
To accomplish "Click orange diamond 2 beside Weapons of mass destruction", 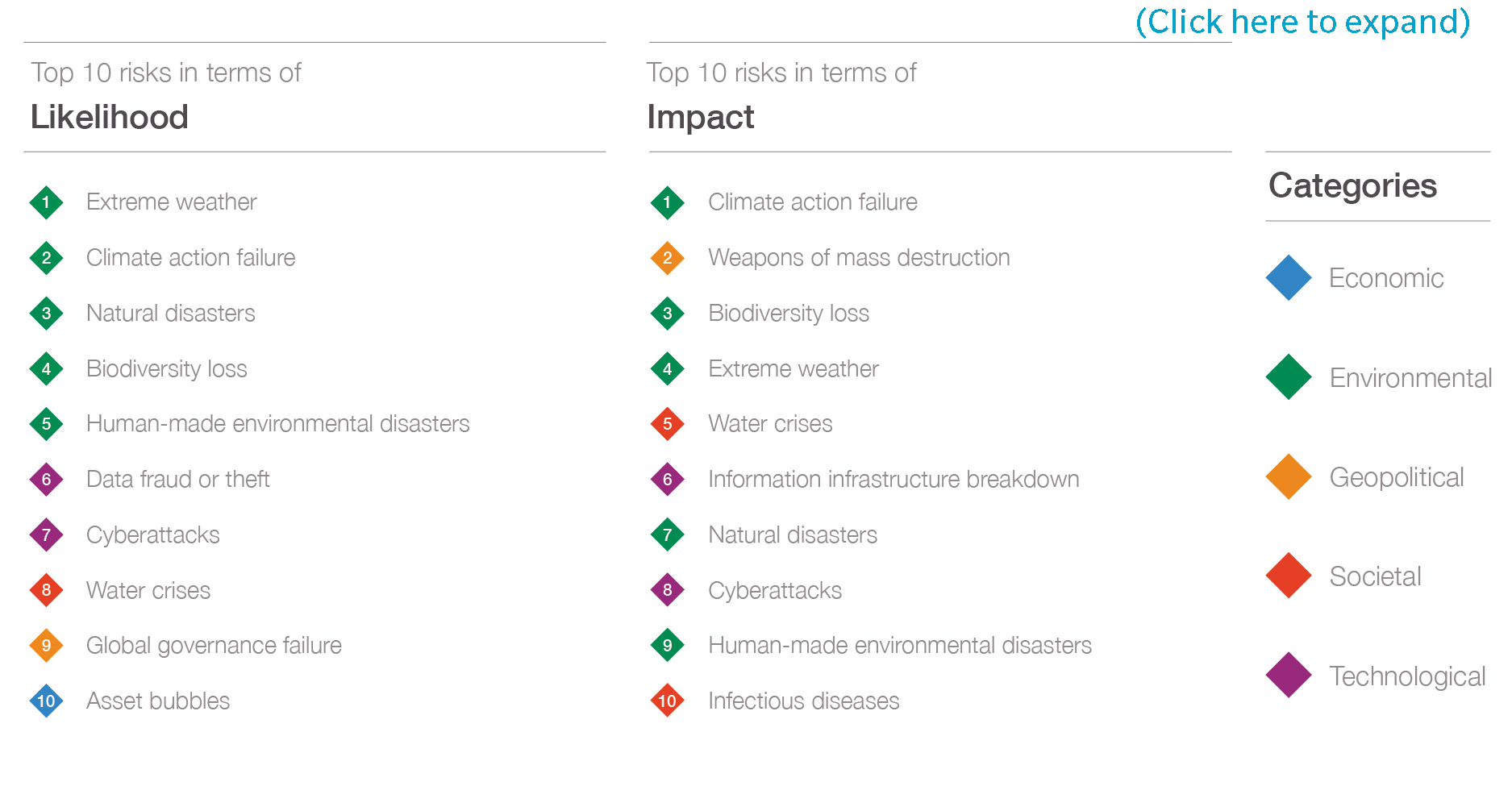I will (667, 258).
